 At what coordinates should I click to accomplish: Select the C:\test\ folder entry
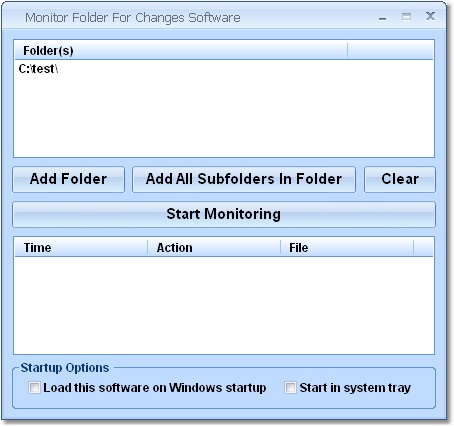[39, 69]
